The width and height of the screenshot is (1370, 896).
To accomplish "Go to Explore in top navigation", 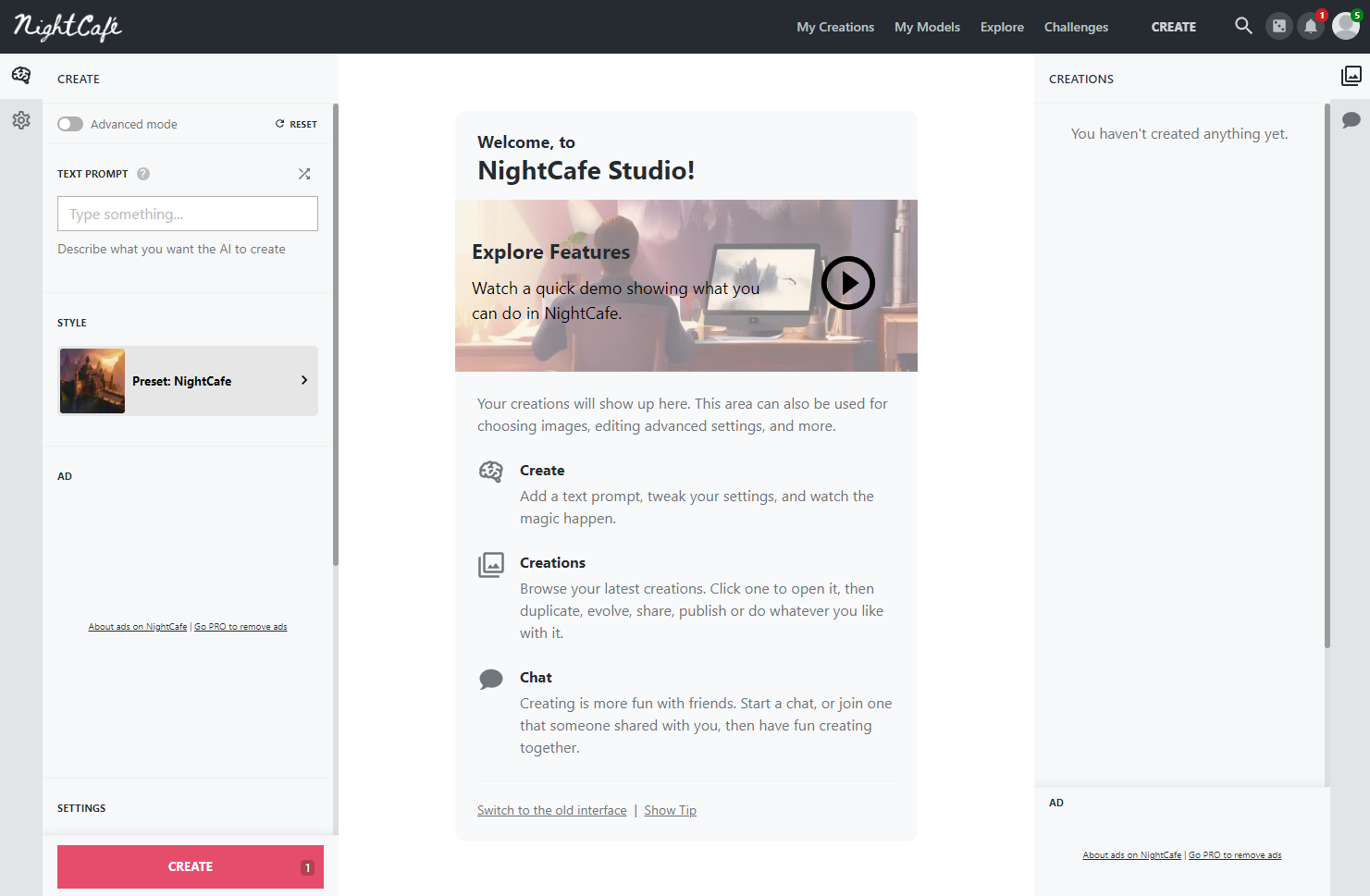I will [1002, 27].
